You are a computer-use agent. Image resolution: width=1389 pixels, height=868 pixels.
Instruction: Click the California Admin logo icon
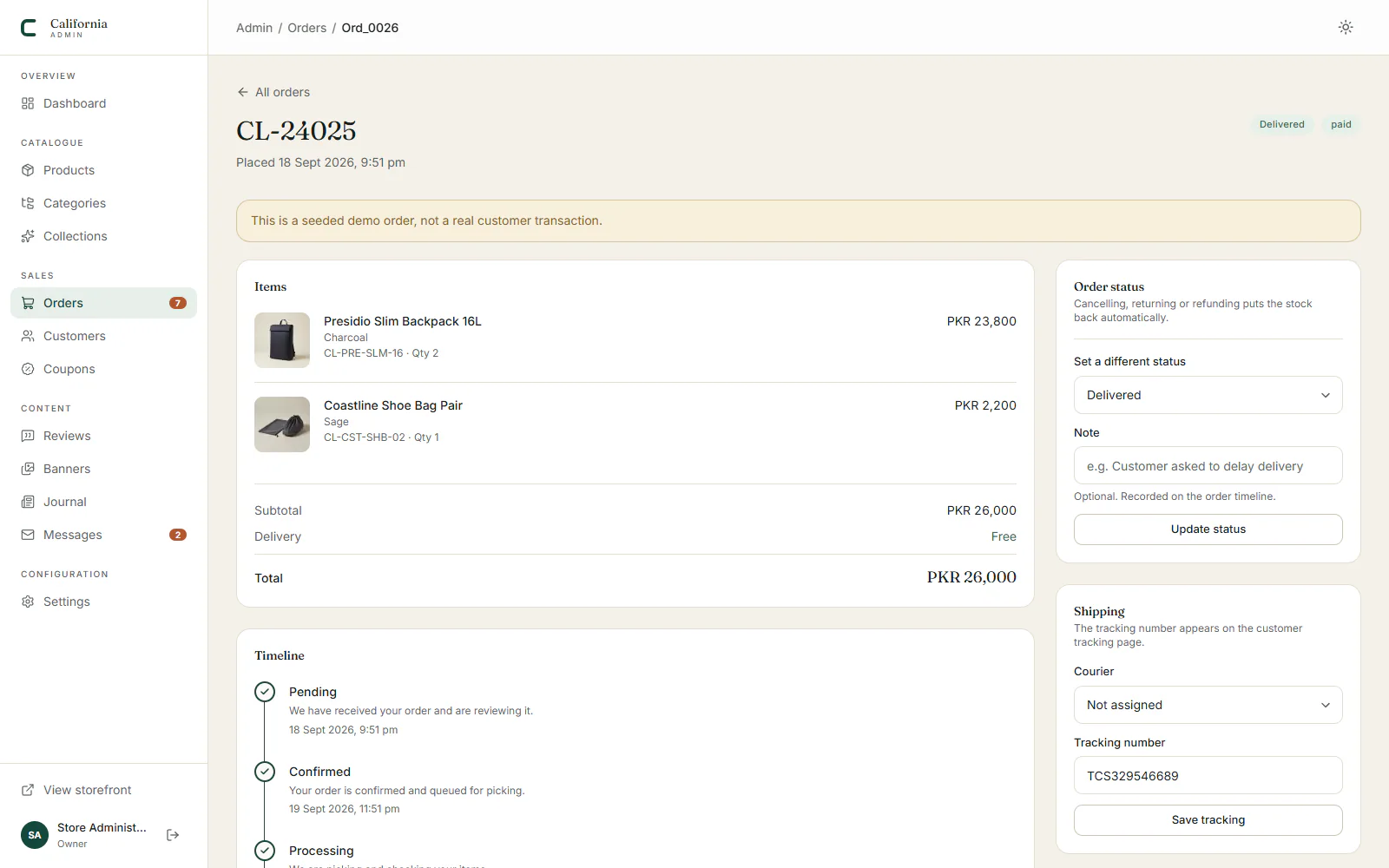(x=29, y=28)
